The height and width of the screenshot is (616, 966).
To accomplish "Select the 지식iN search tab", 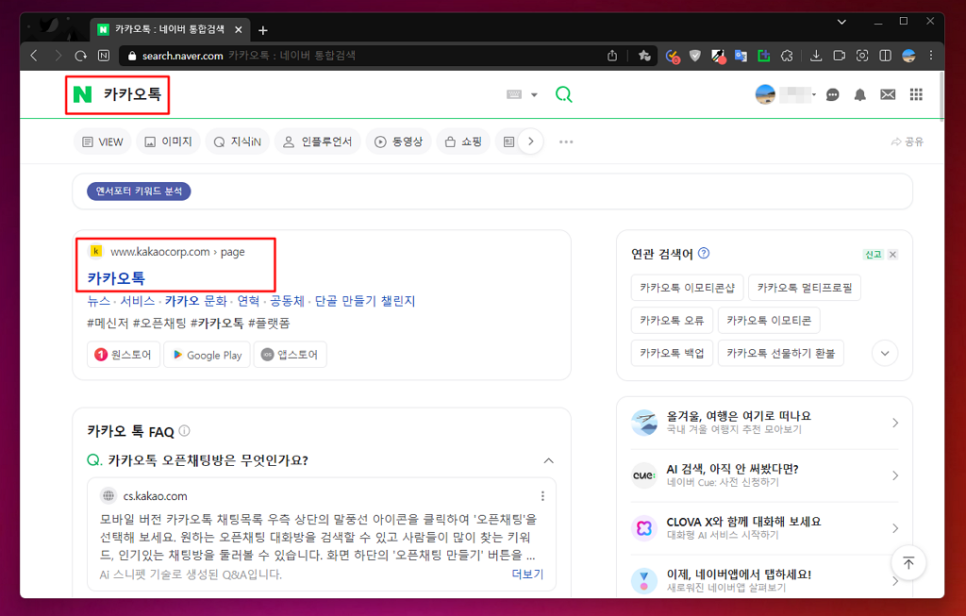I will coord(237,142).
